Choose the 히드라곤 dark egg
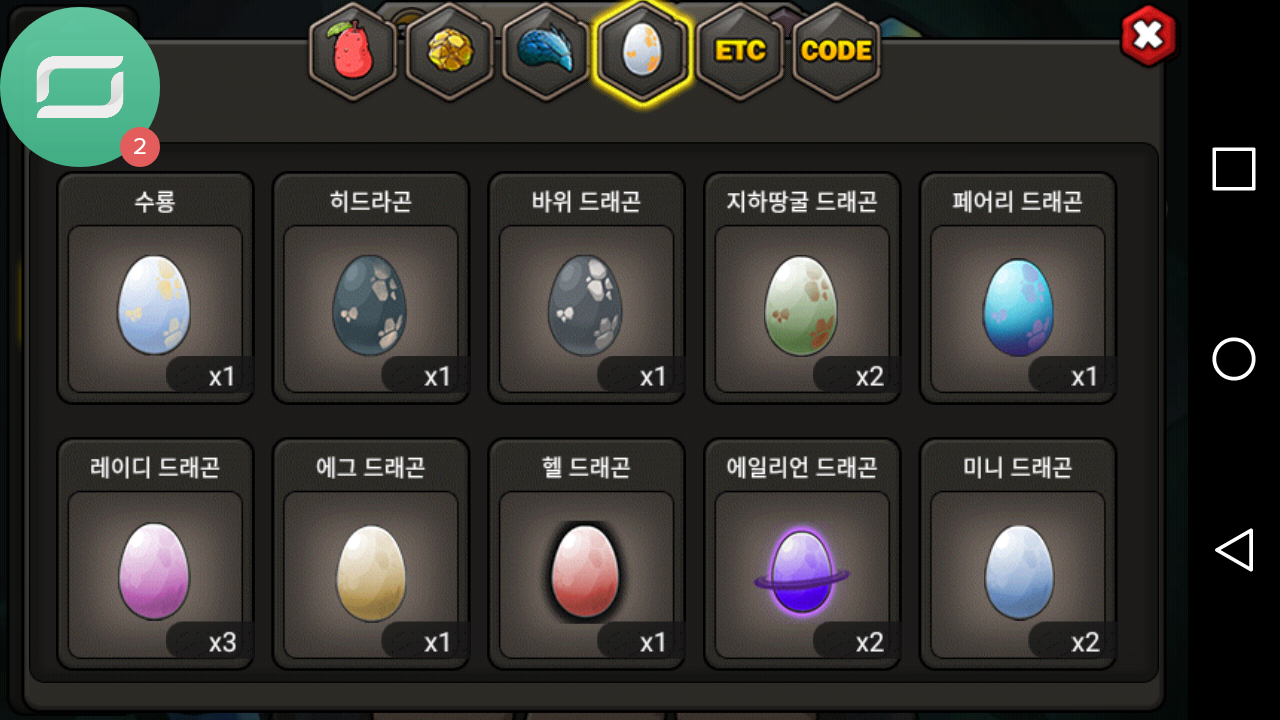Image resolution: width=1280 pixels, height=720 pixels. 371,288
